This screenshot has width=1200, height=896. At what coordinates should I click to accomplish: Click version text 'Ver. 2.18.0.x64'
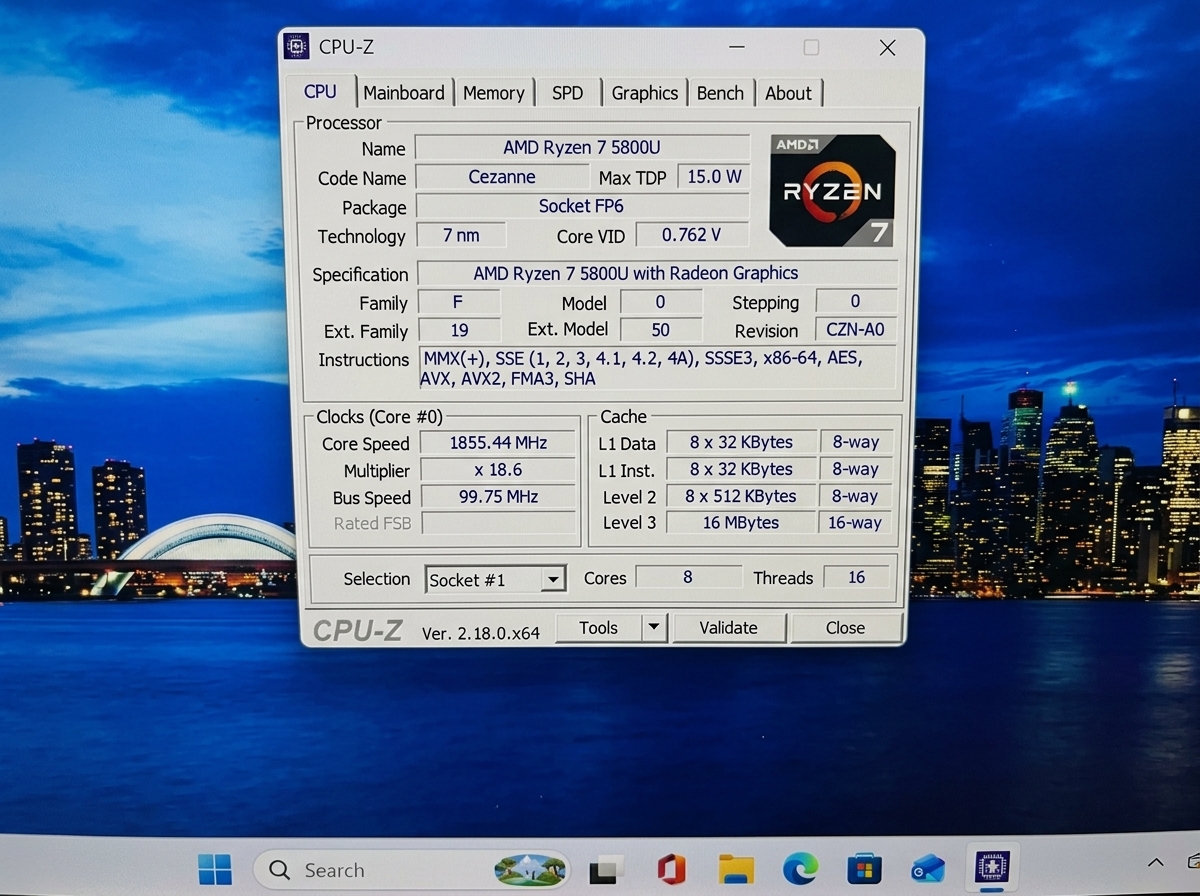click(x=481, y=632)
